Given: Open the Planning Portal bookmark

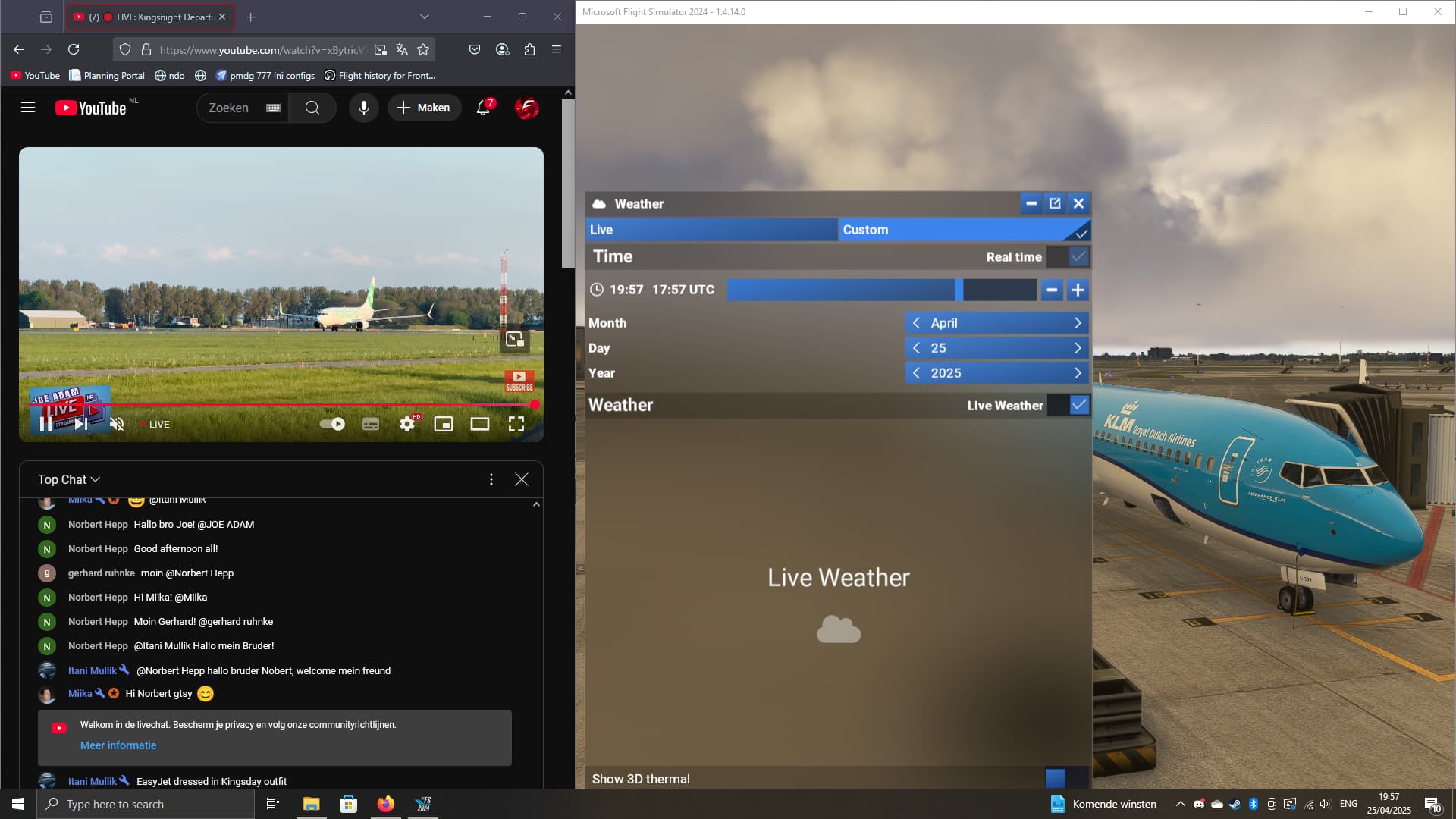Looking at the screenshot, I should coord(107,75).
